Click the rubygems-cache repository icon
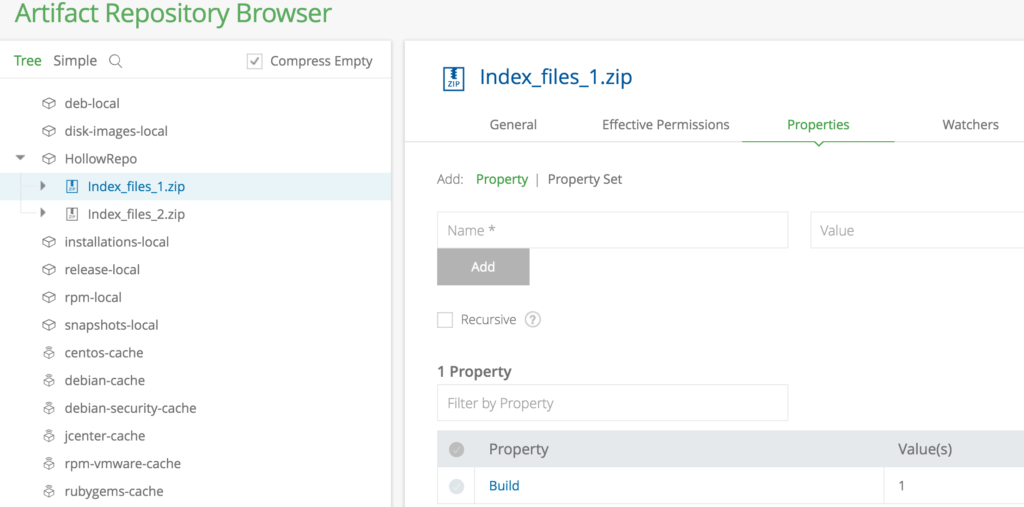The height and width of the screenshot is (507, 1024). [x=48, y=491]
